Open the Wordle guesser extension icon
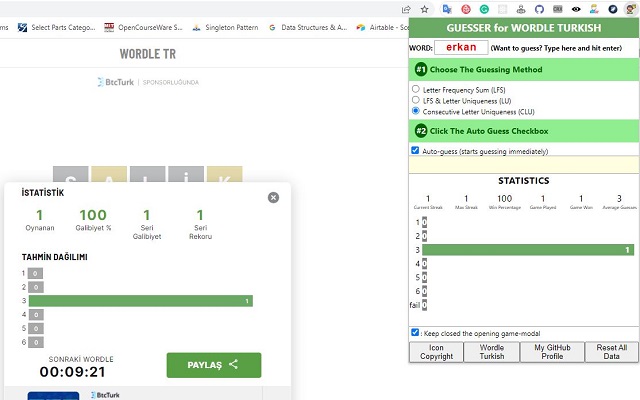 (x=631, y=9)
